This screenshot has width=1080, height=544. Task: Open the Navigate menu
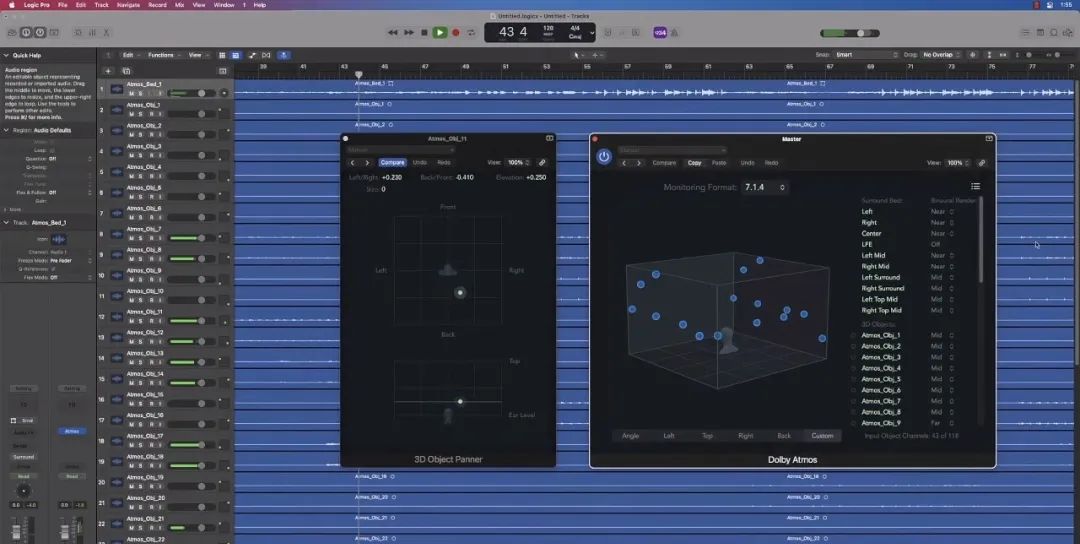click(x=128, y=5)
